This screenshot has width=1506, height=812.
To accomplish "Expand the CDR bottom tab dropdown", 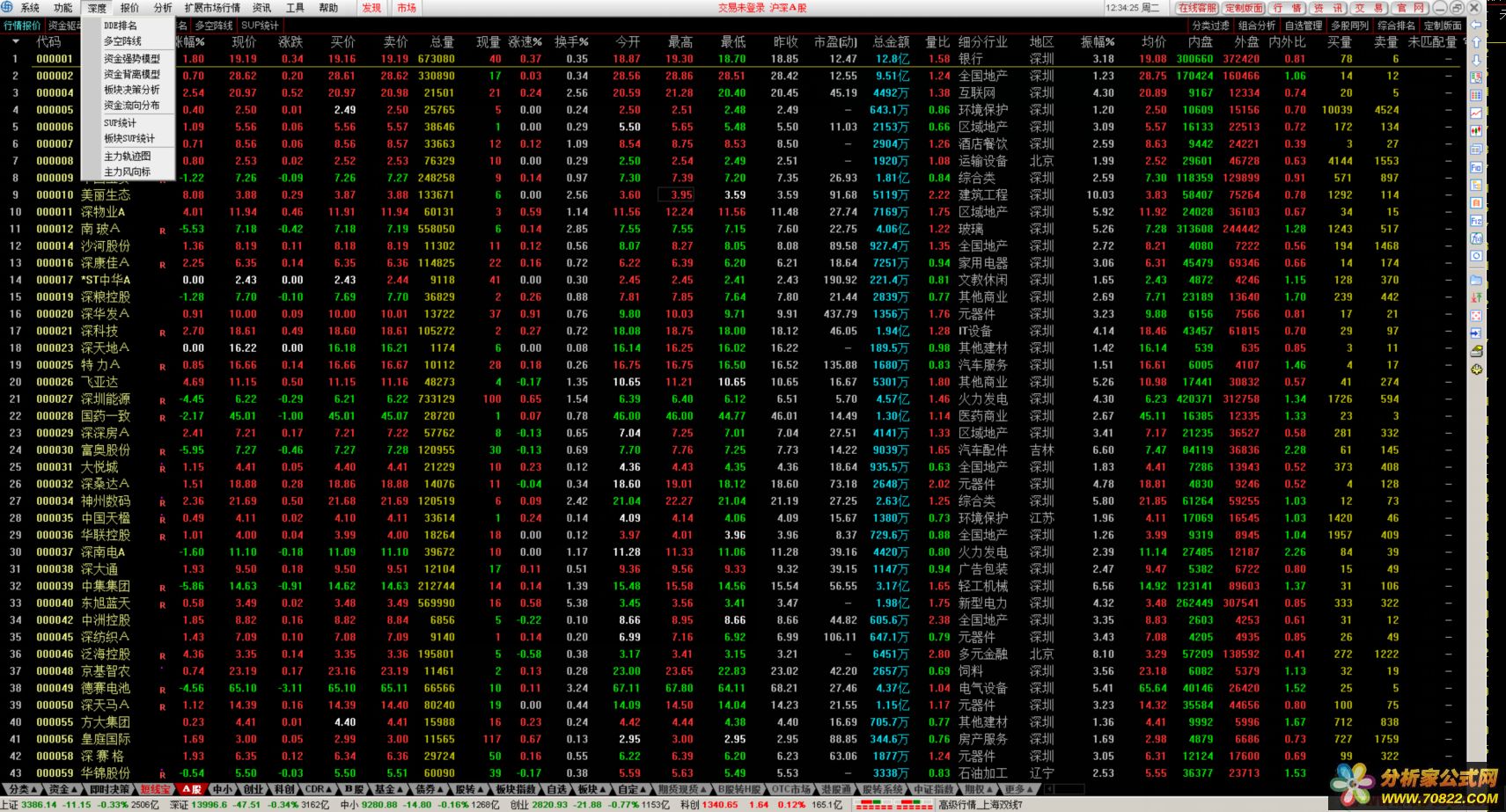I will coord(317,789).
